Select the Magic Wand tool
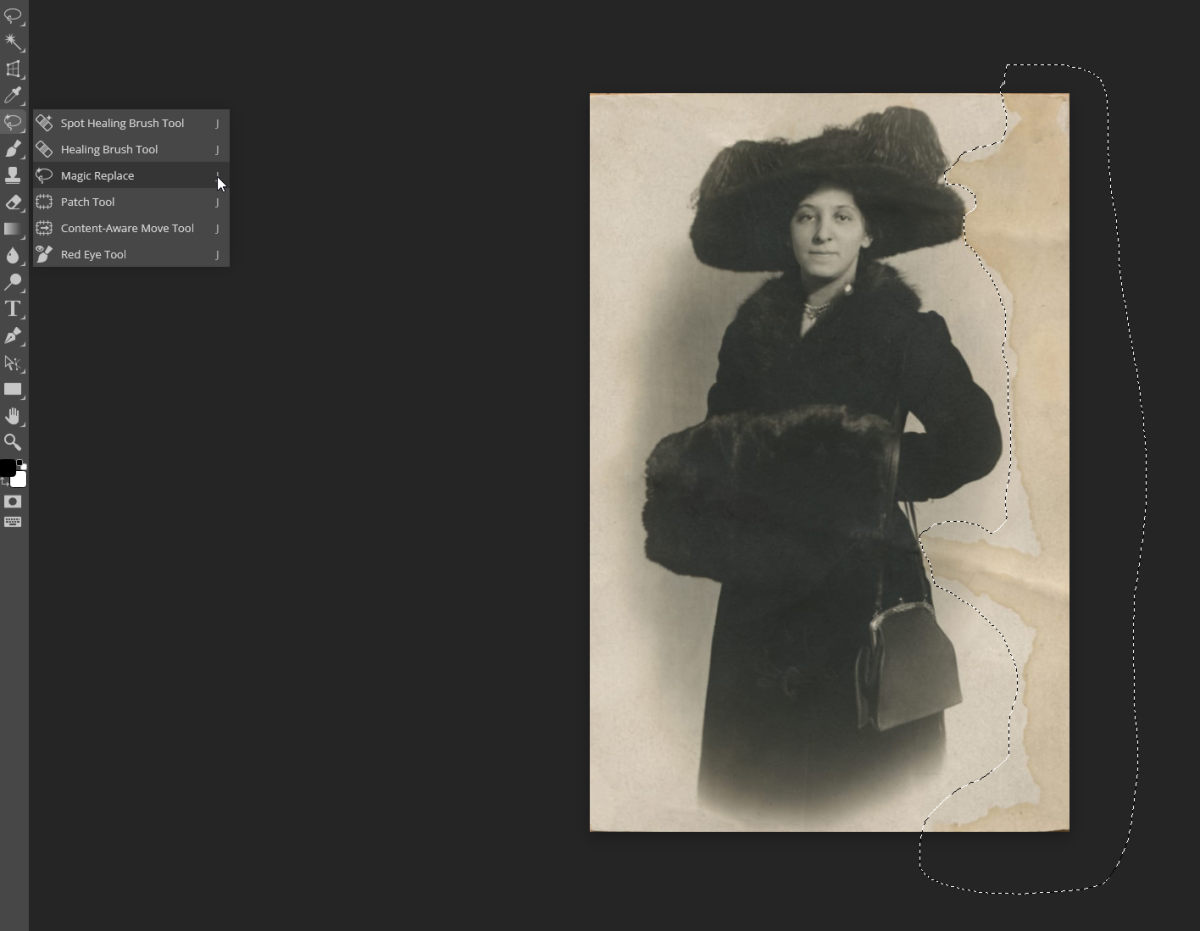Screen dimensions: 1200x931 pyautogui.click(x=13, y=42)
